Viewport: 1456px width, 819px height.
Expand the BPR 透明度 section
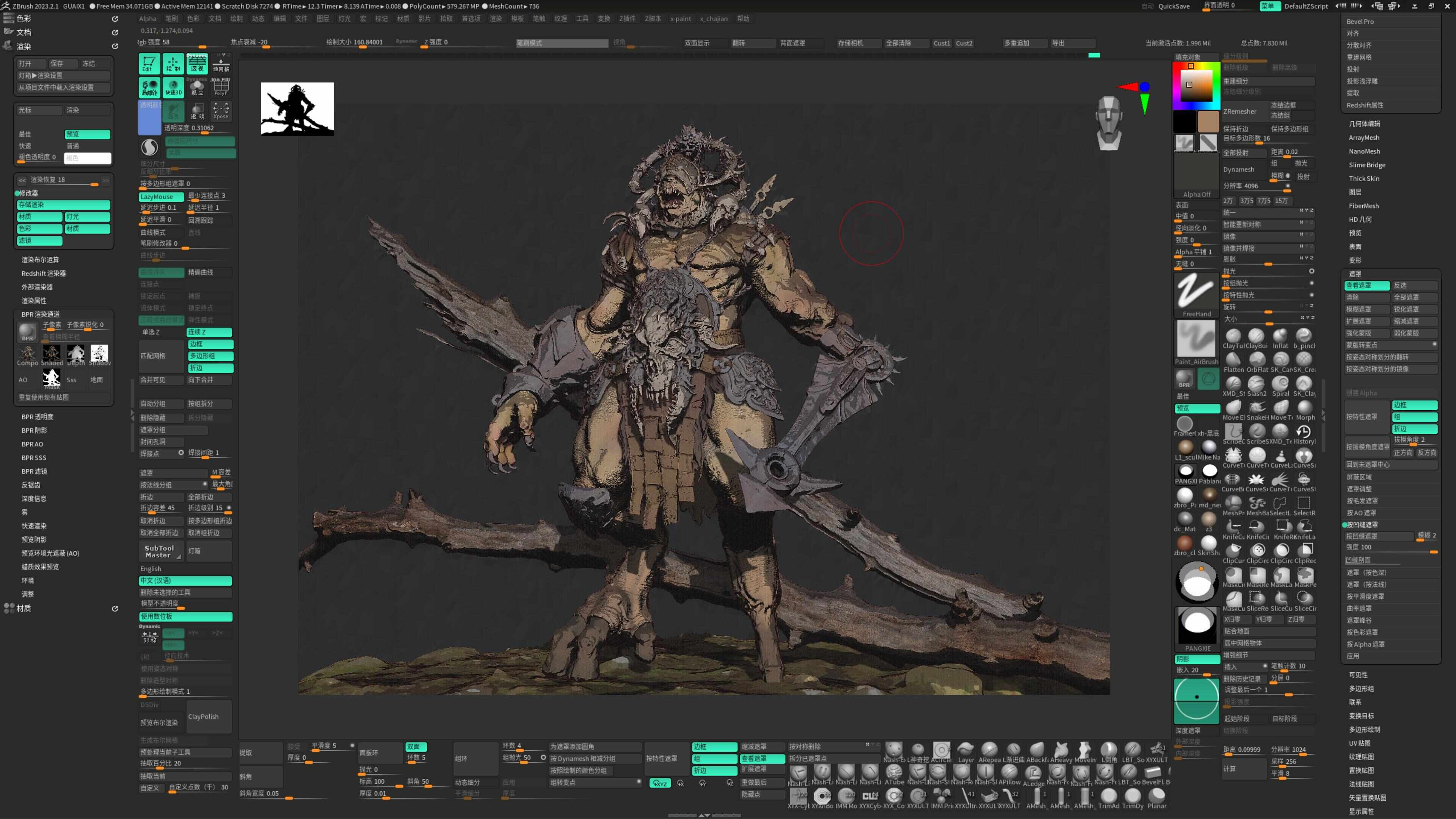coord(37,417)
